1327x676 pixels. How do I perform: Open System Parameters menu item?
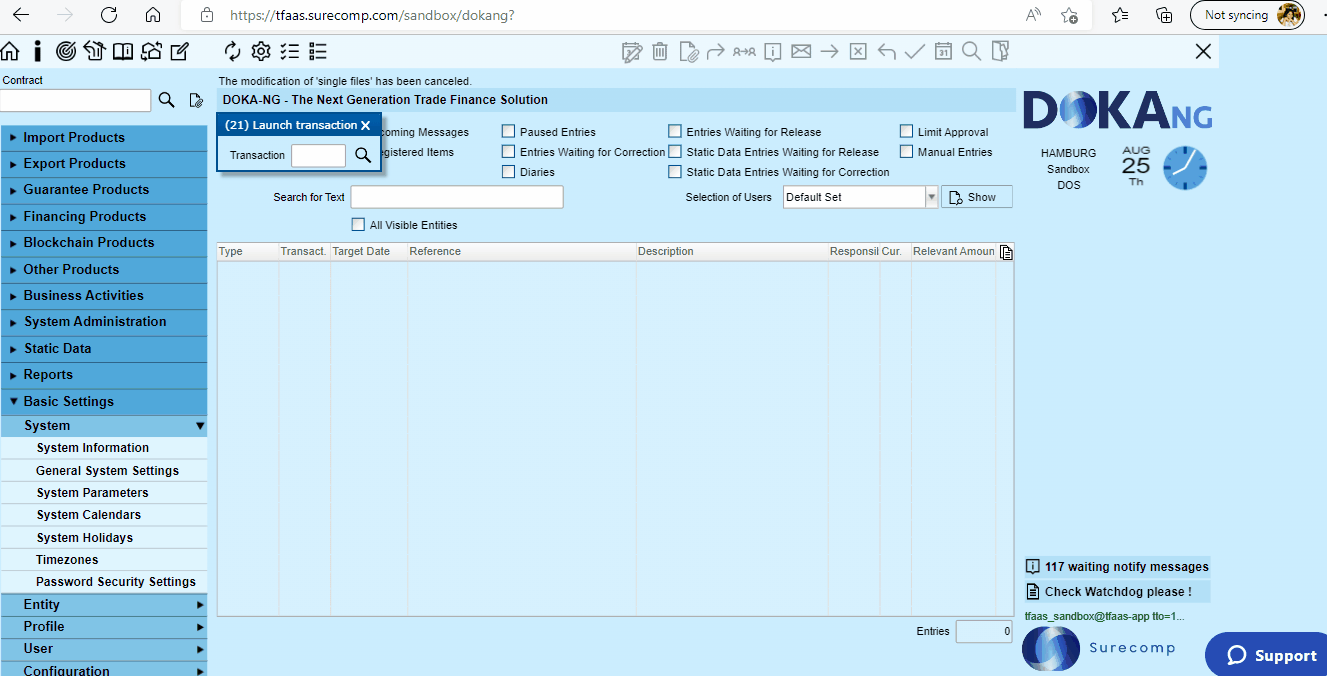click(104, 493)
